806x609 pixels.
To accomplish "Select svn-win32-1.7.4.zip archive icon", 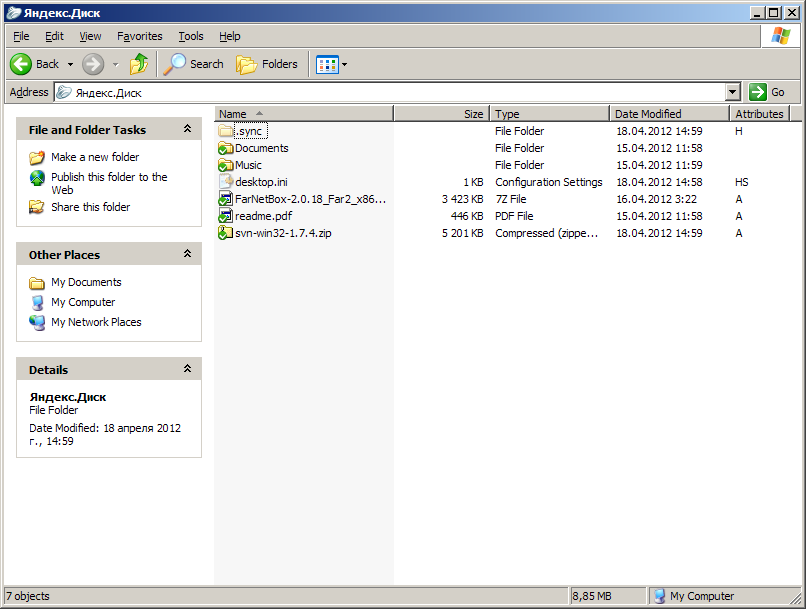I will coord(226,233).
